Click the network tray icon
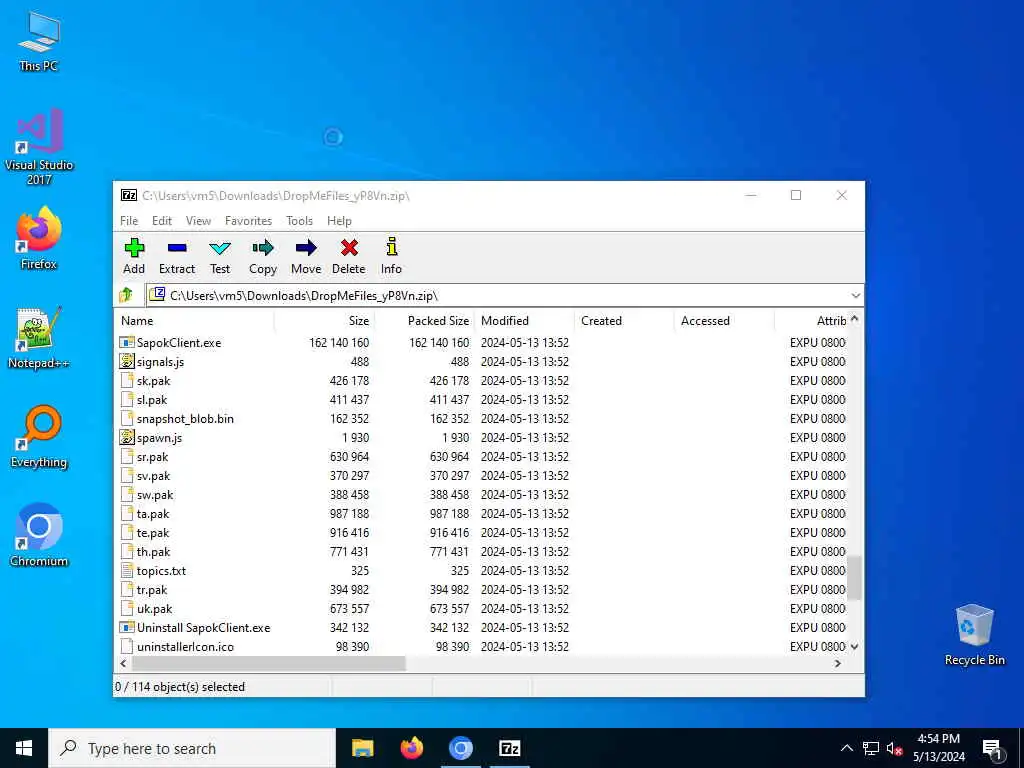This screenshot has width=1024, height=768. (871, 748)
